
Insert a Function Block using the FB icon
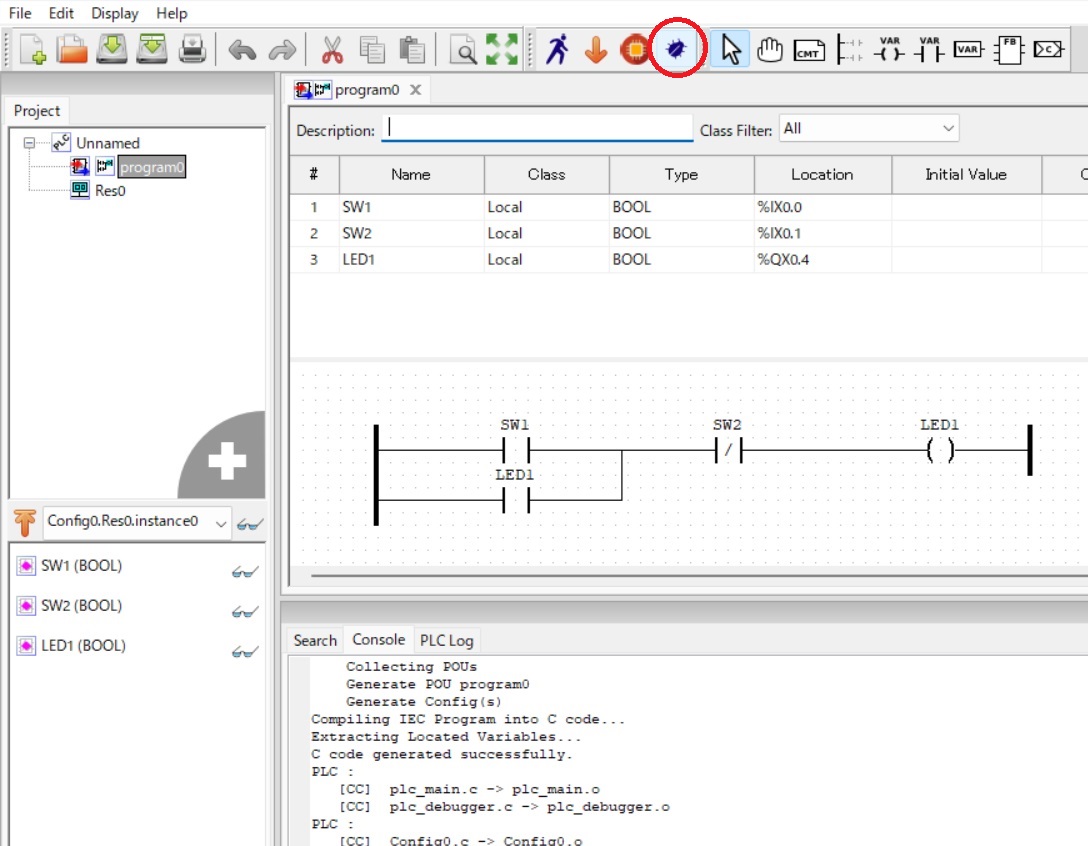pos(1009,48)
